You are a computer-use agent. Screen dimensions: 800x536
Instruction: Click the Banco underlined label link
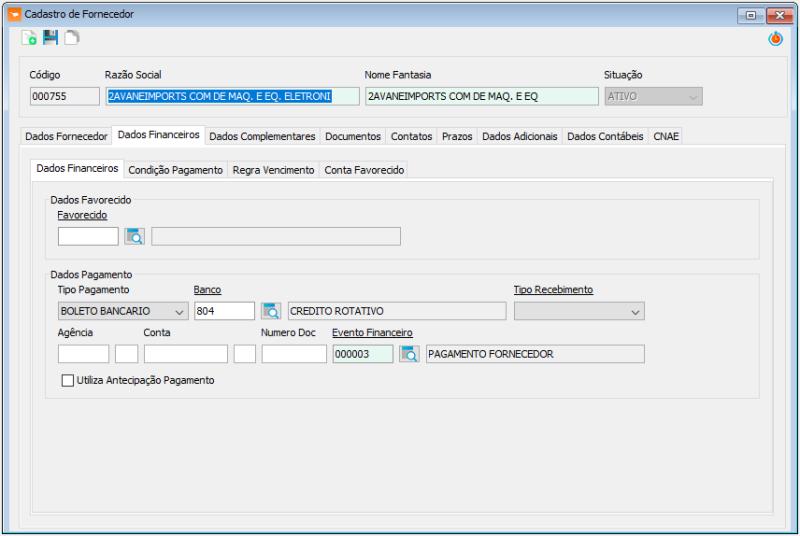point(207,290)
